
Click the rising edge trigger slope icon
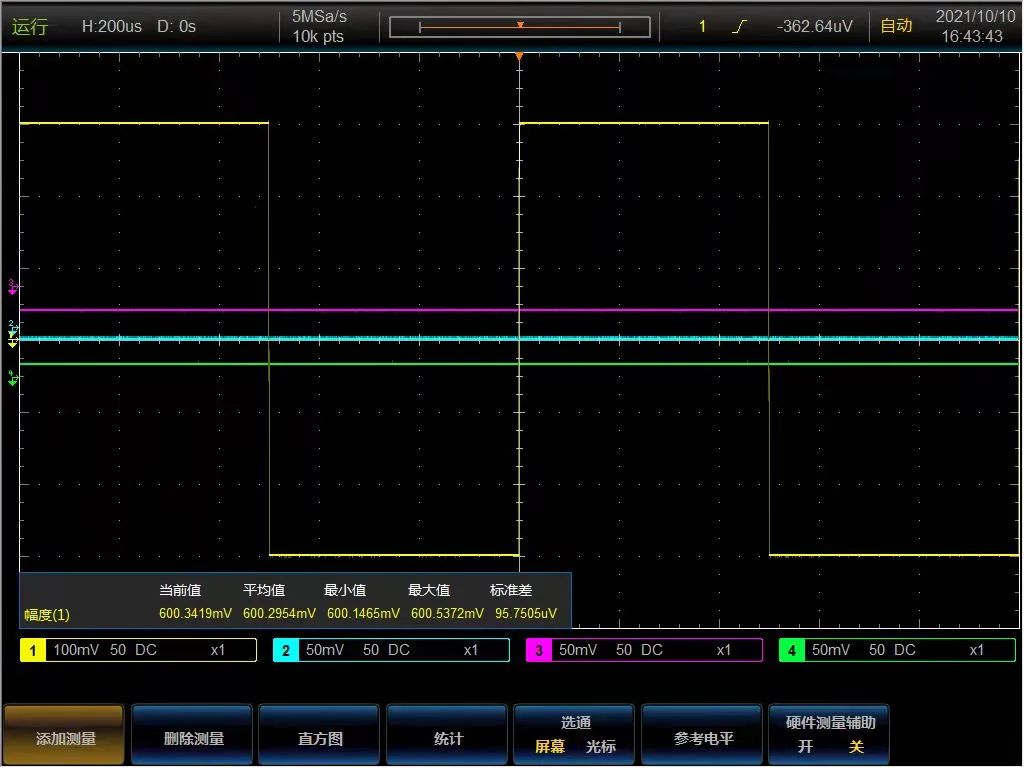(739, 27)
